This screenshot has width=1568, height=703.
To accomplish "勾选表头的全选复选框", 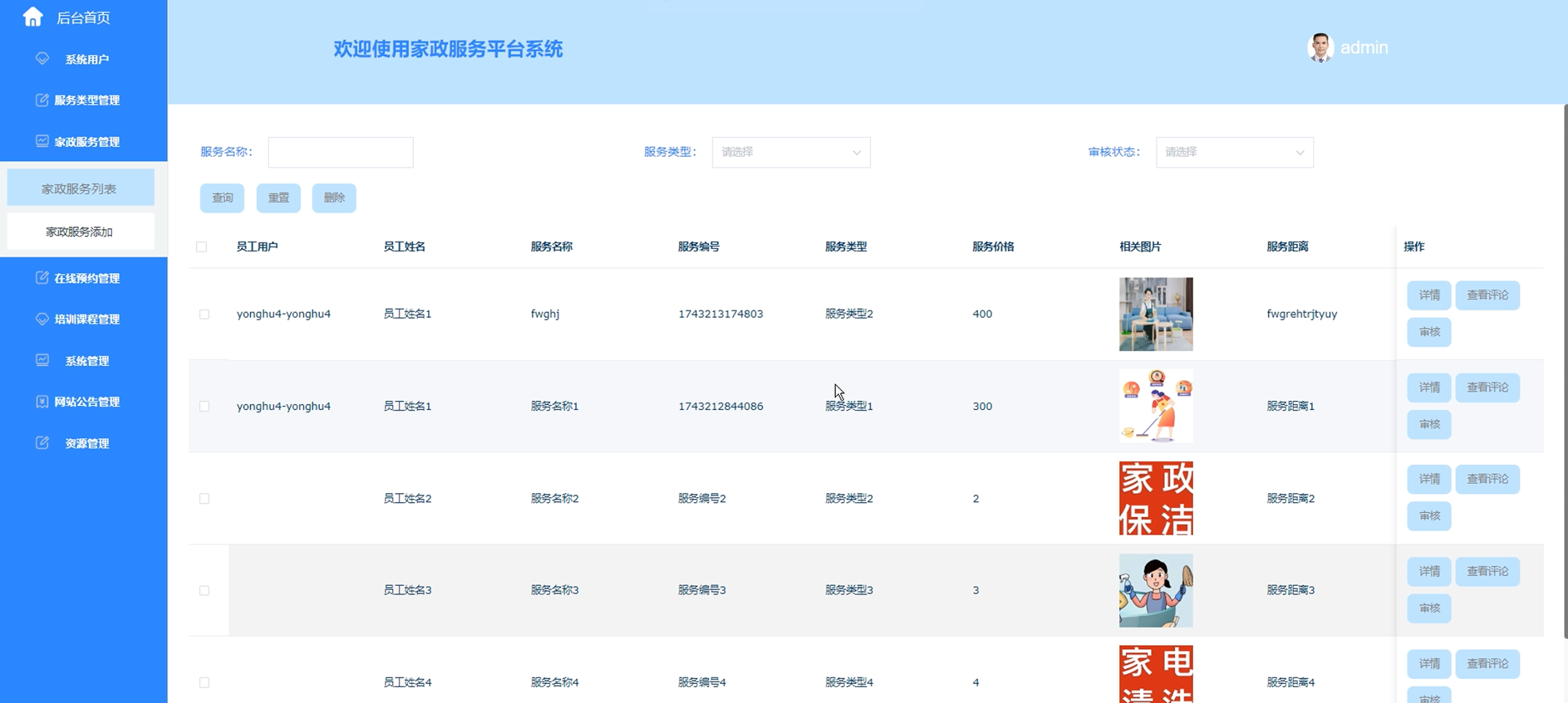I will (x=203, y=246).
